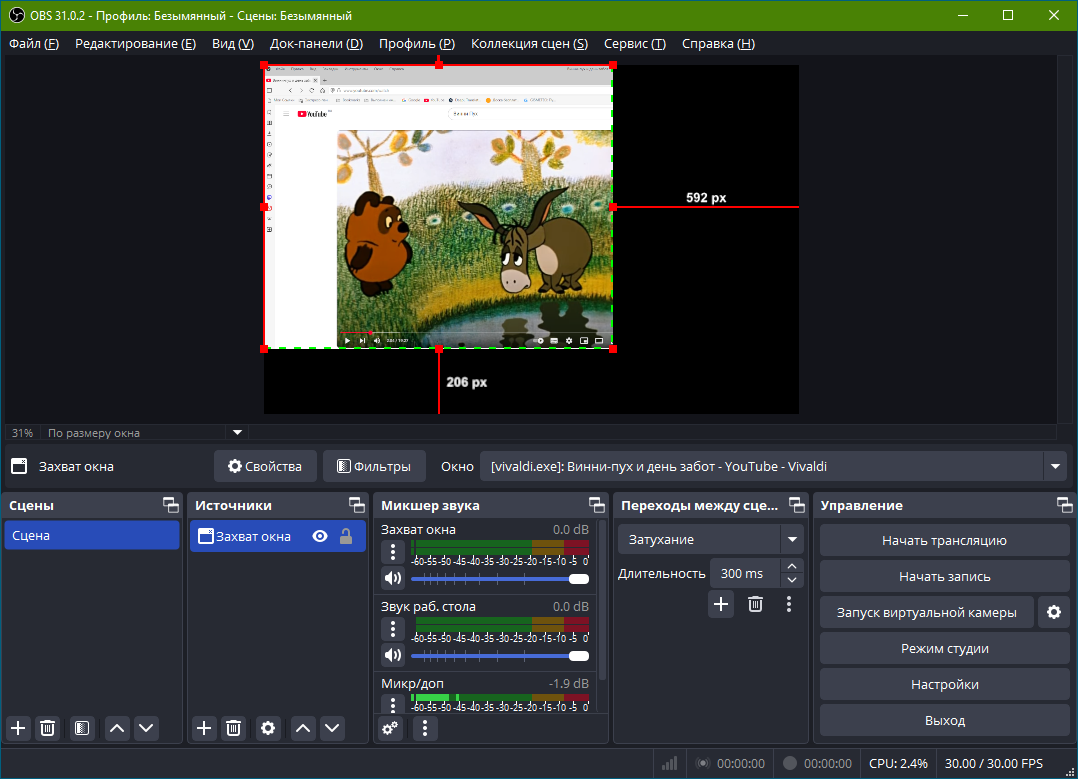Open the Профиль menu
This screenshot has height=779, width=1078.
point(417,44)
